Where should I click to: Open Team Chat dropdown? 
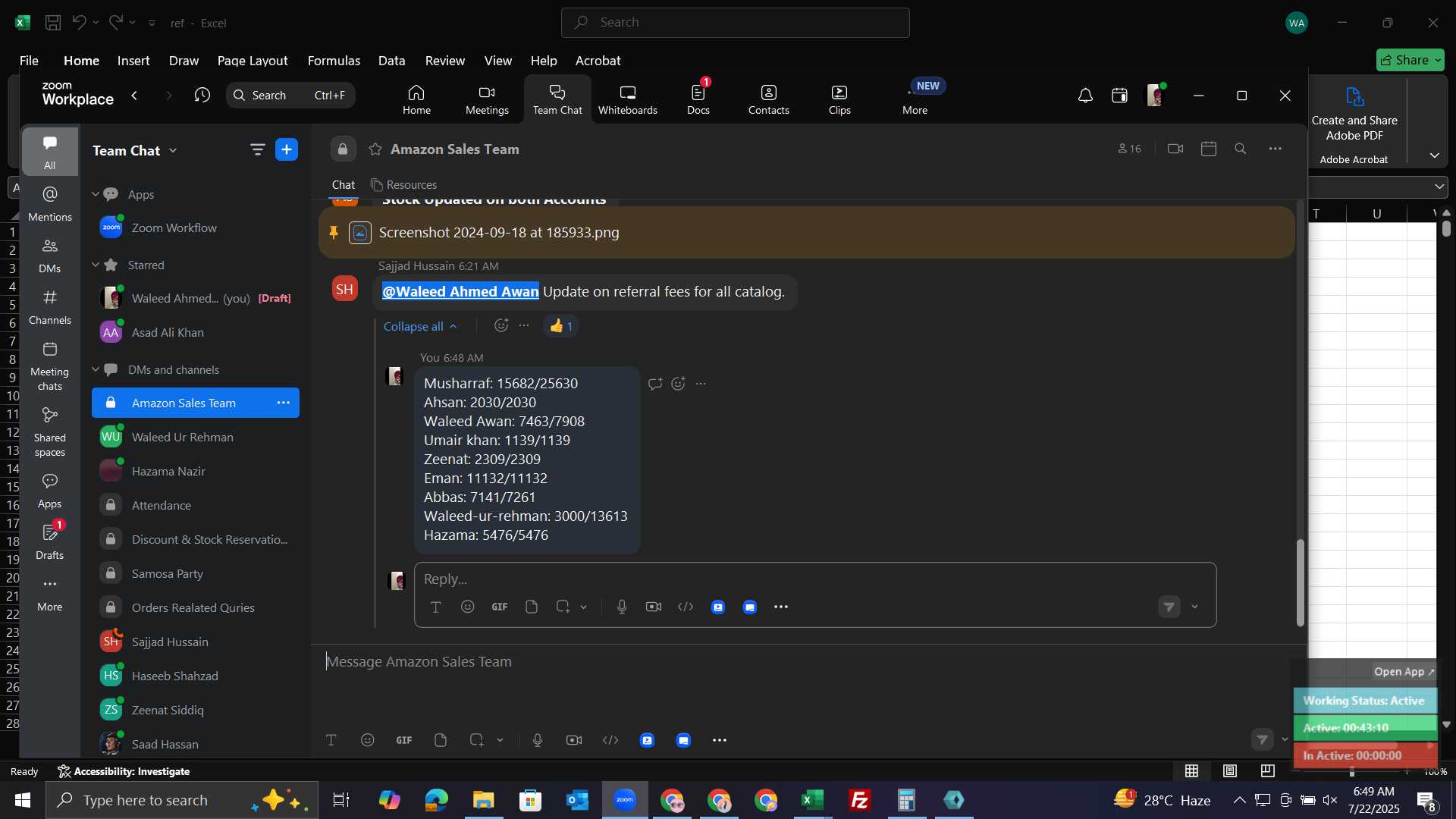tap(135, 150)
